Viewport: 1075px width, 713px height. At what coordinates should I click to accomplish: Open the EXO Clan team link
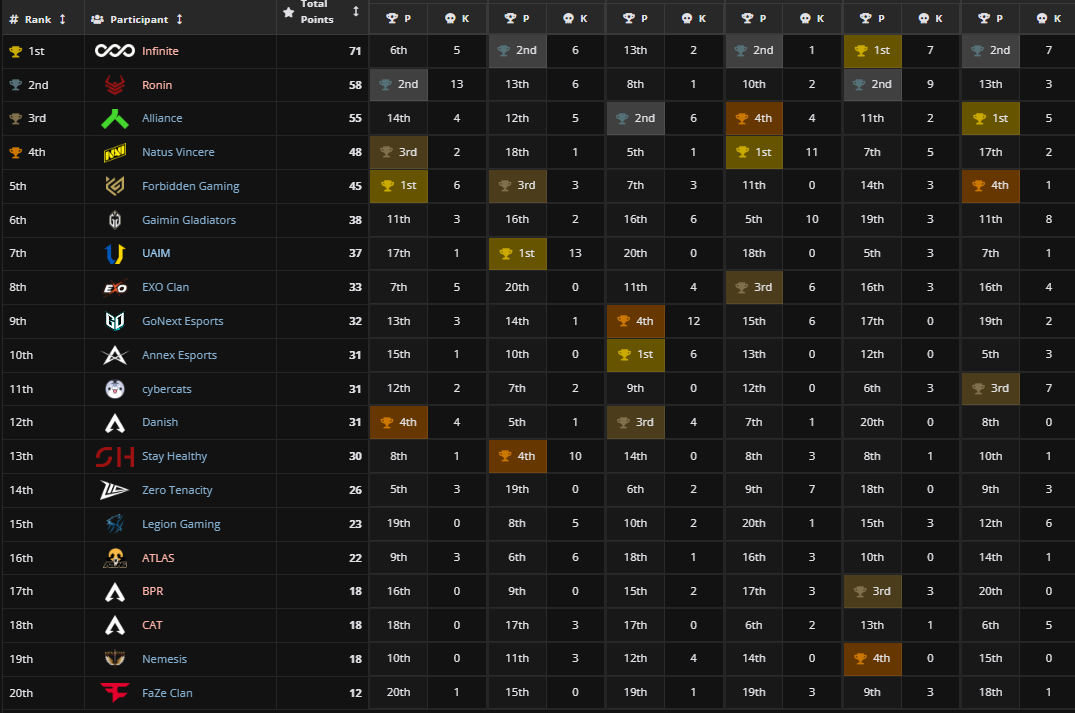pos(165,287)
